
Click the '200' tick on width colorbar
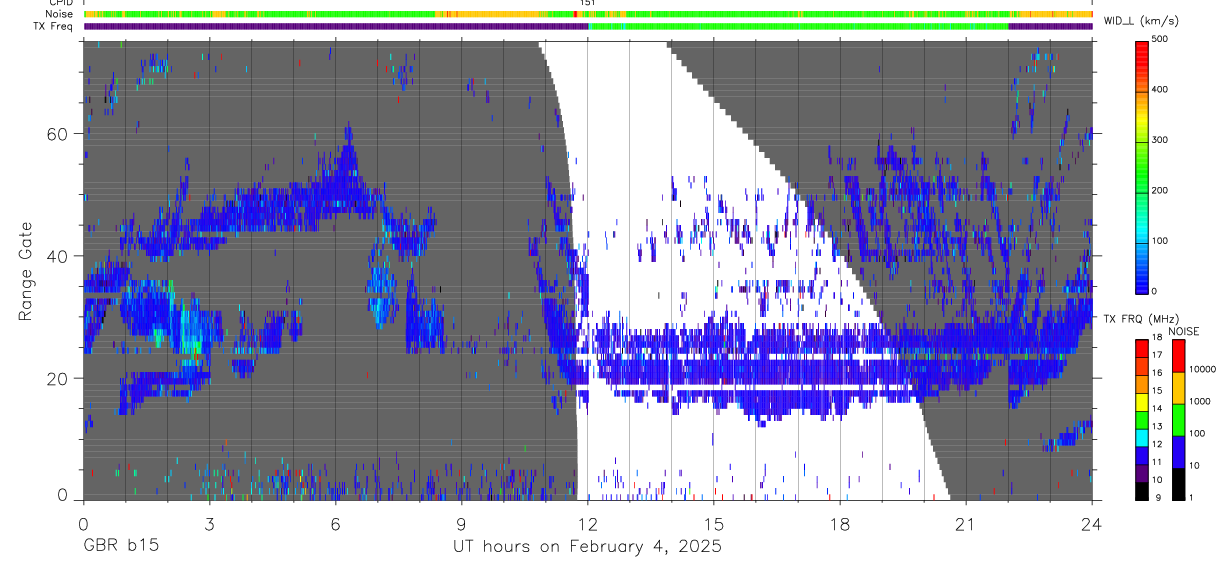point(1161,190)
